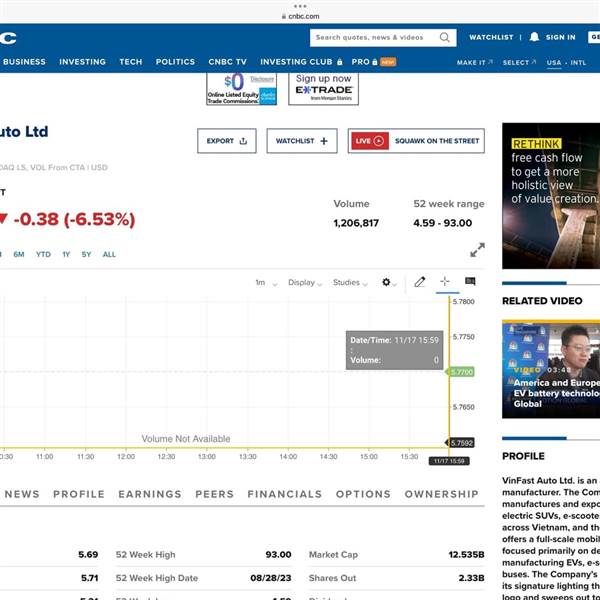This screenshot has width=600, height=600.
Task: Select the pencil draw tool
Action: tap(420, 282)
